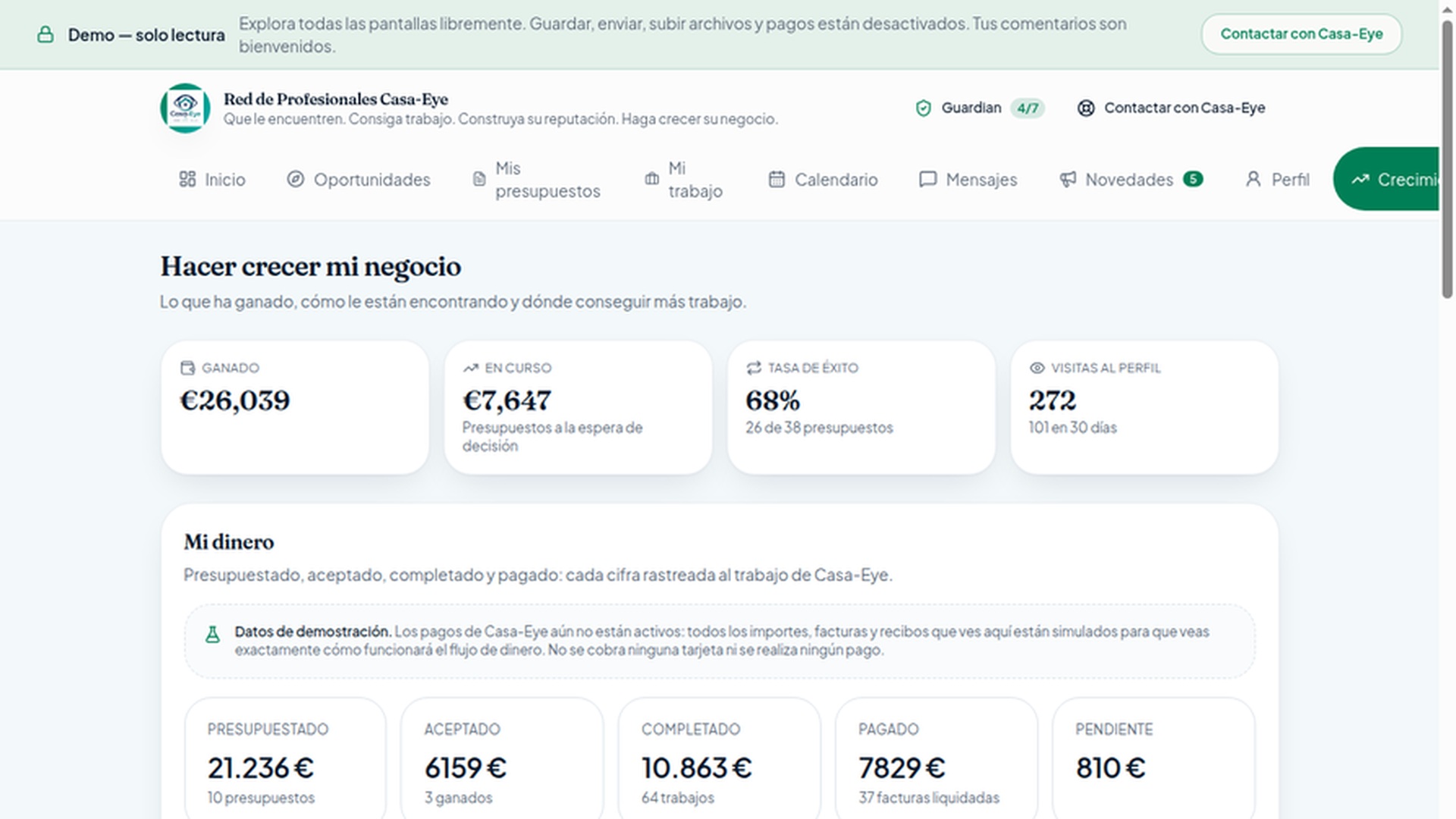Open the Guardian 4/7 status badge
The height and width of the screenshot is (819, 1456).
click(x=980, y=108)
